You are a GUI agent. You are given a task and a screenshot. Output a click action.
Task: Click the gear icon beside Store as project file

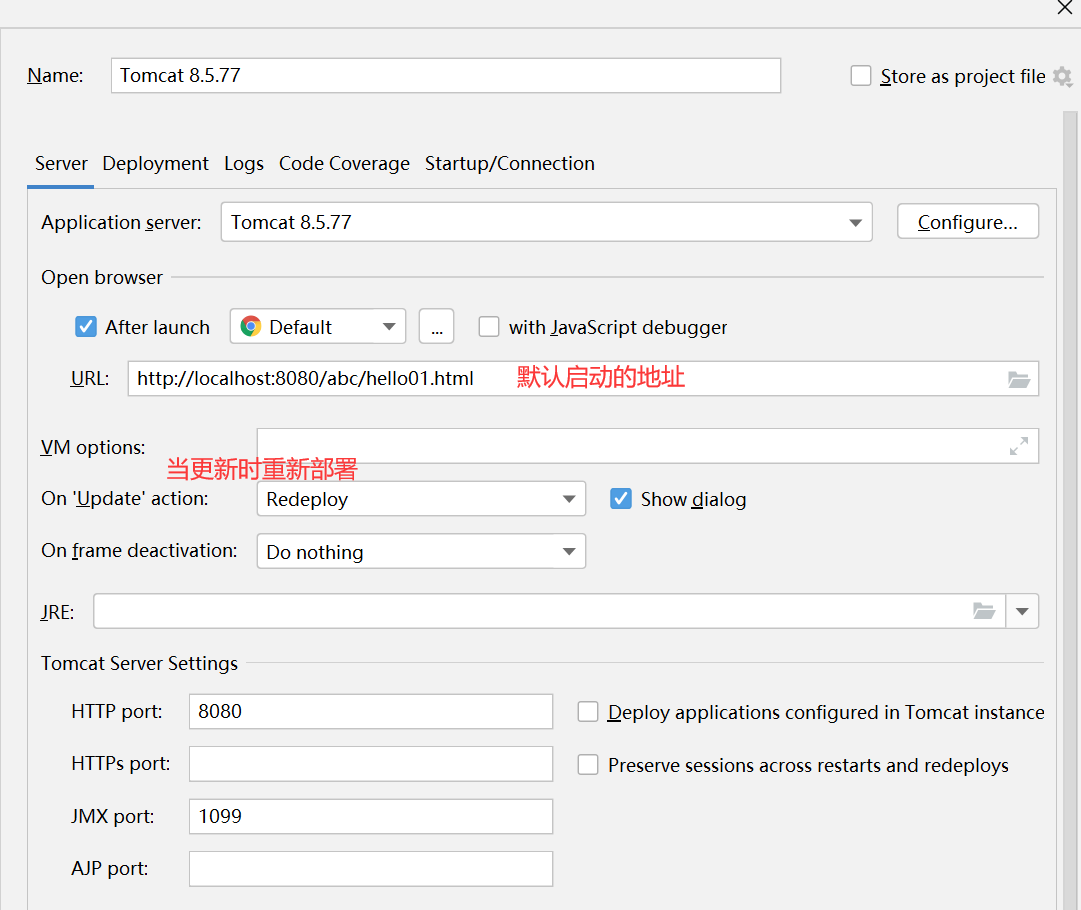pos(1062,77)
